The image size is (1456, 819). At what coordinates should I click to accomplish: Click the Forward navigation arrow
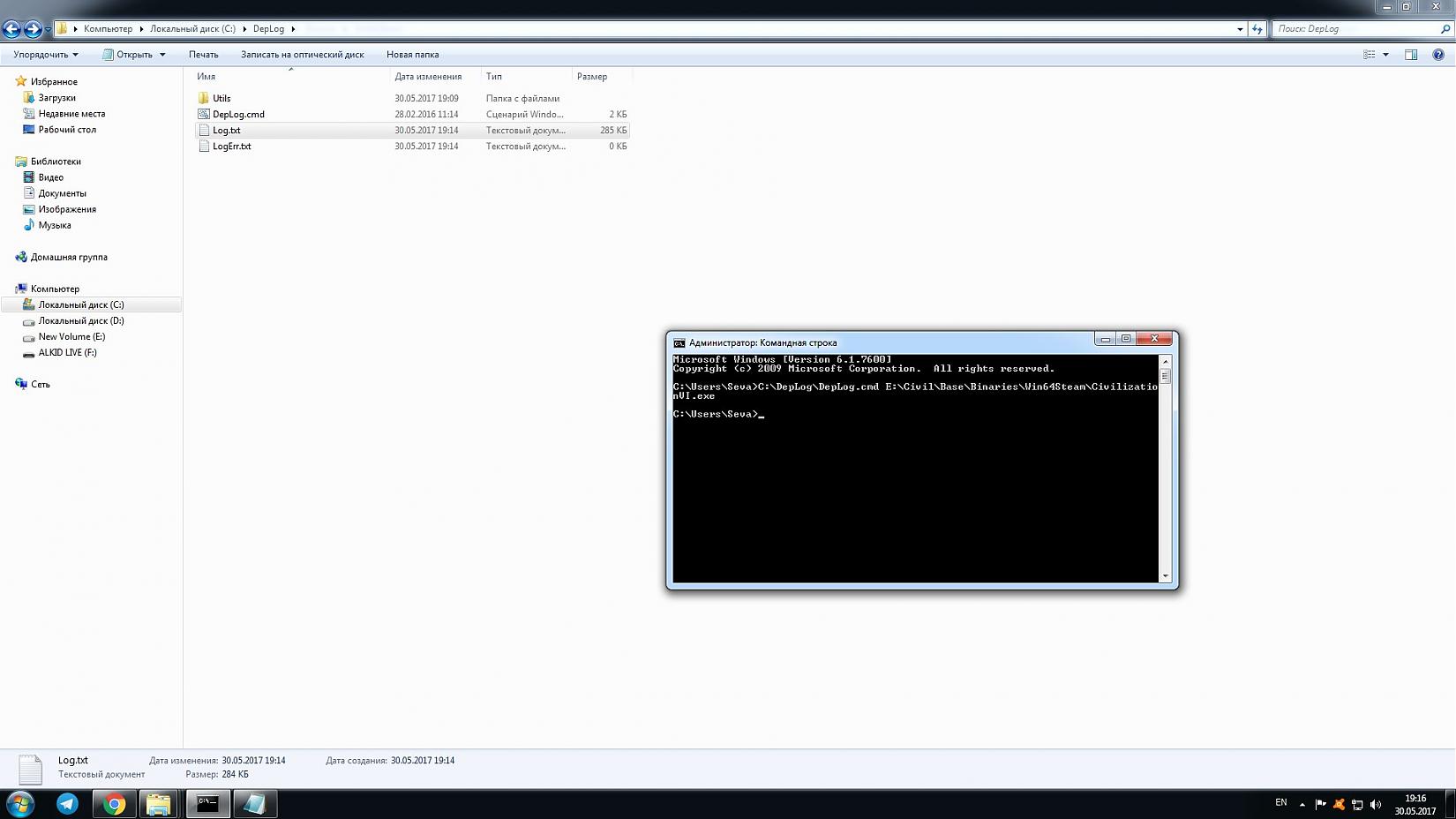point(33,29)
